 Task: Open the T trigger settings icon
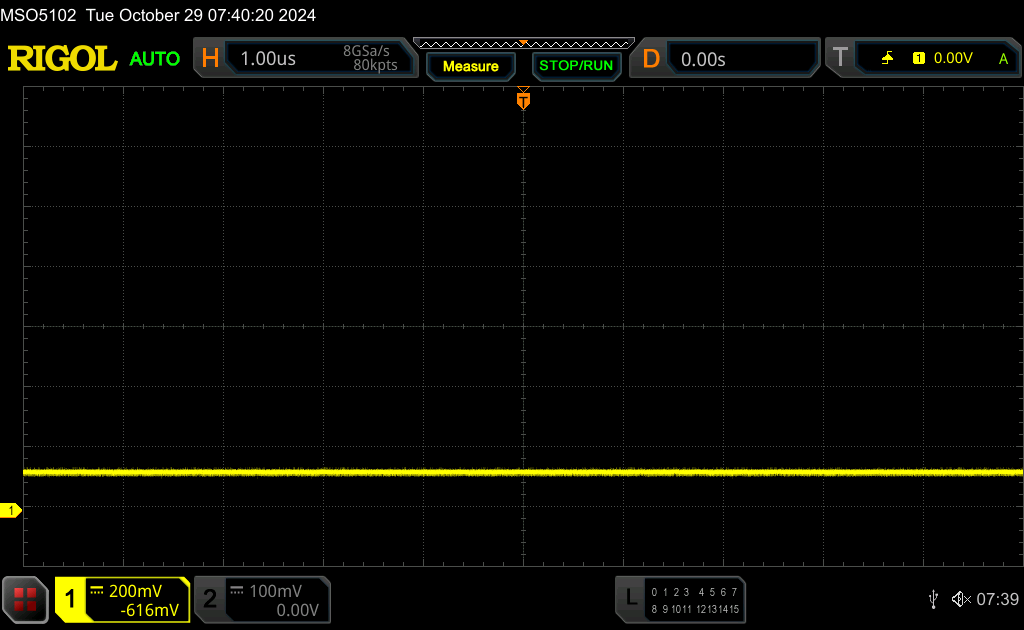click(x=840, y=58)
